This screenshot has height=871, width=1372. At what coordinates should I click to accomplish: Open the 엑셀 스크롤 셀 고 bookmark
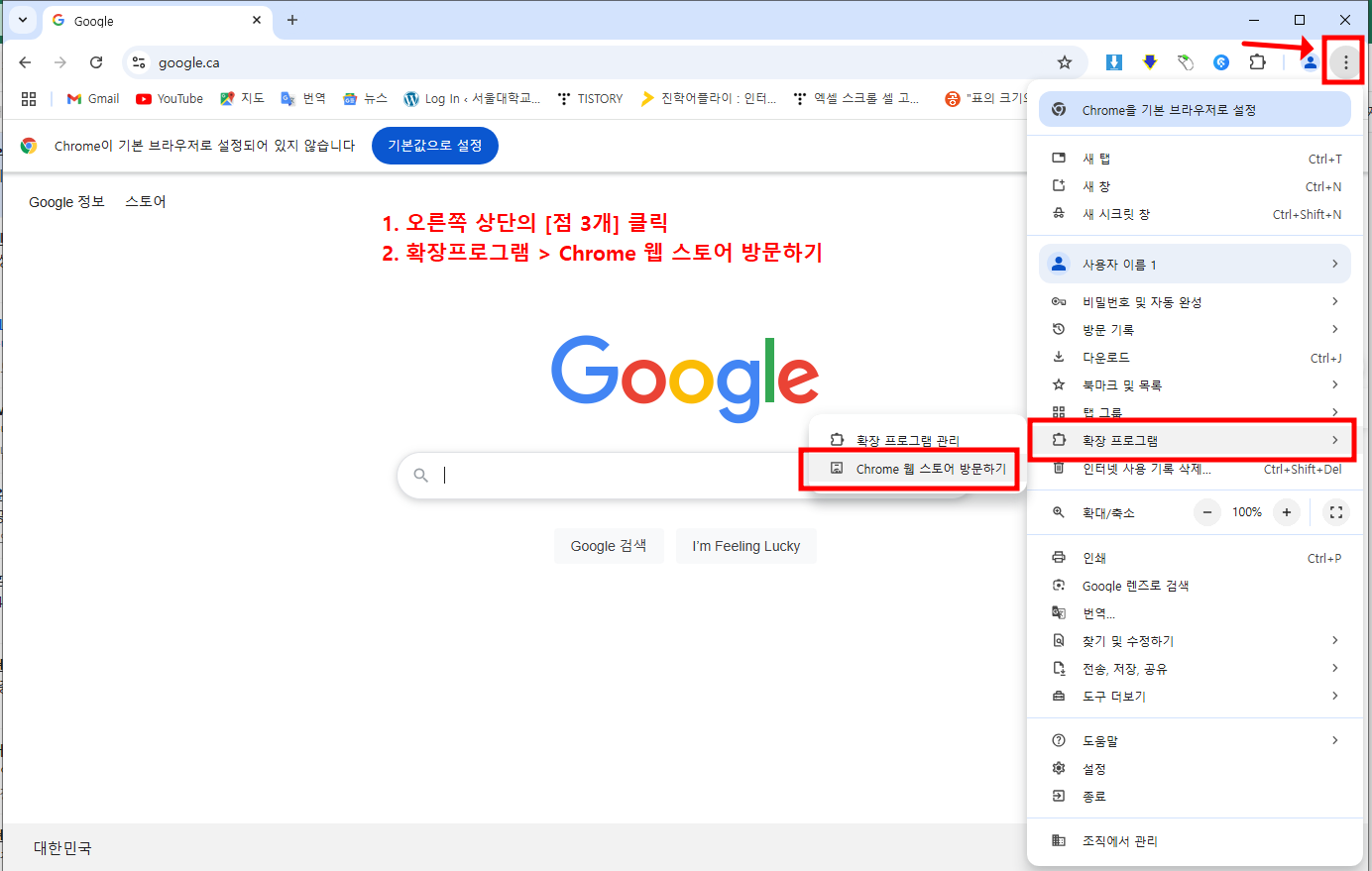[x=856, y=98]
